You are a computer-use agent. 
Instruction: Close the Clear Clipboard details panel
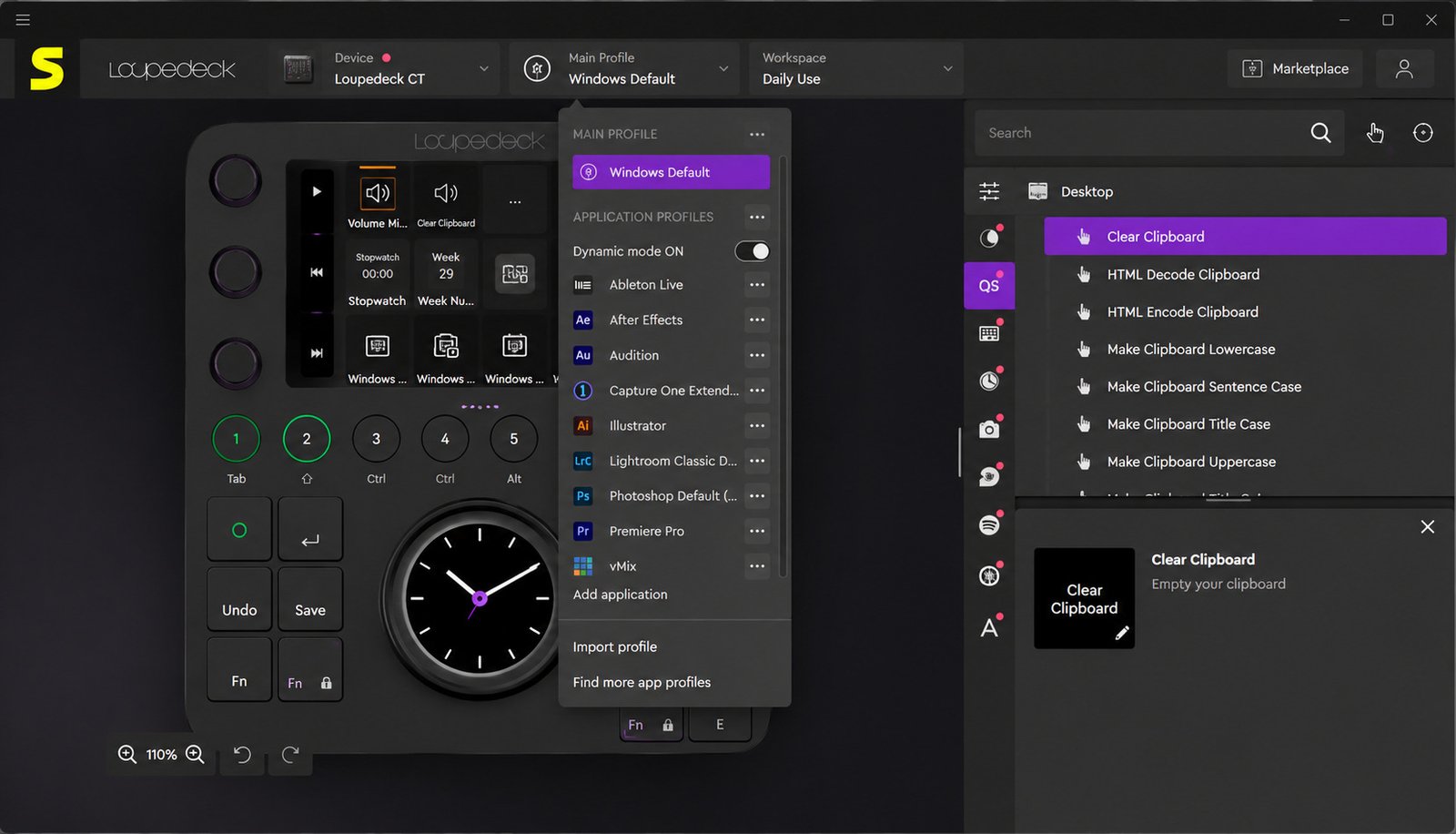click(x=1428, y=527)
